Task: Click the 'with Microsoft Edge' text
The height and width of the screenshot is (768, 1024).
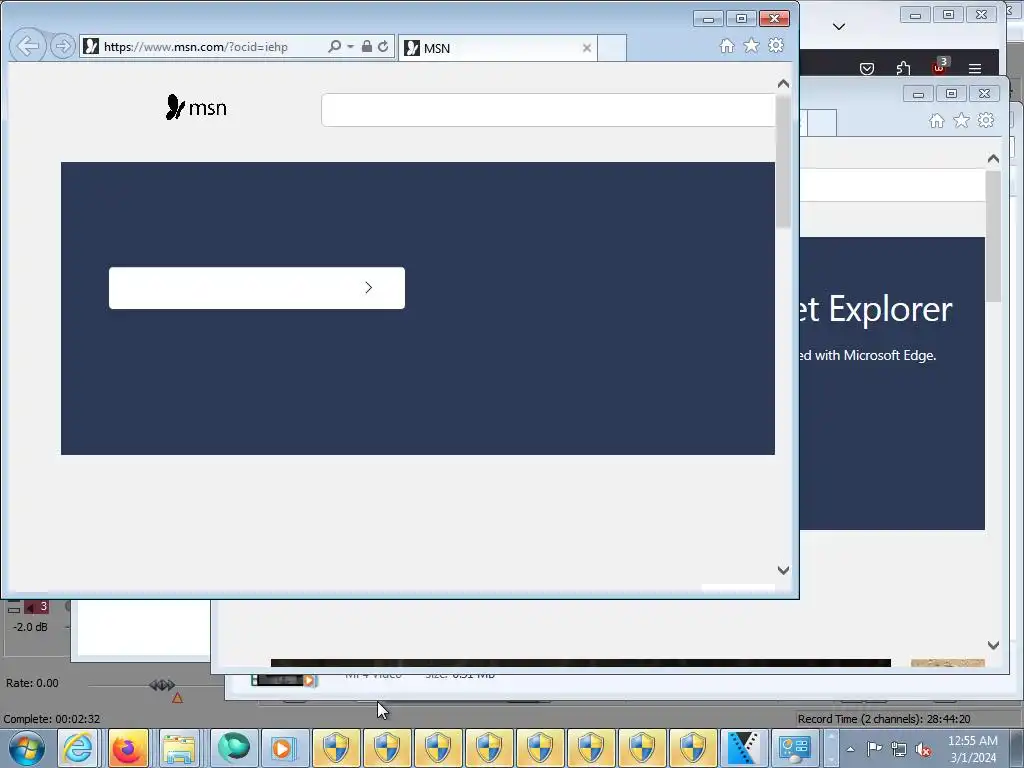Action: pyautogui.click(x=875, y=356)
